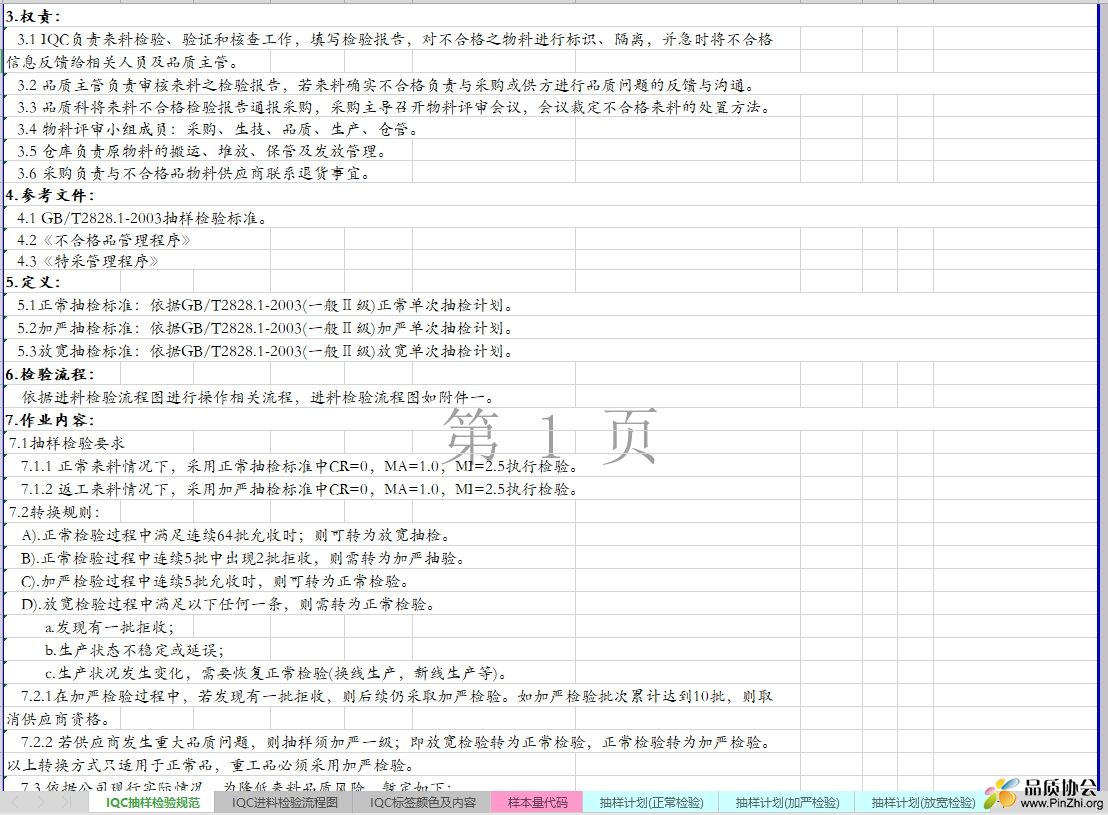1108x815 pixels.
Task: Select the cell 4.3《特采管理程序》
Action: pyautogui.click(x=88, y=262)
